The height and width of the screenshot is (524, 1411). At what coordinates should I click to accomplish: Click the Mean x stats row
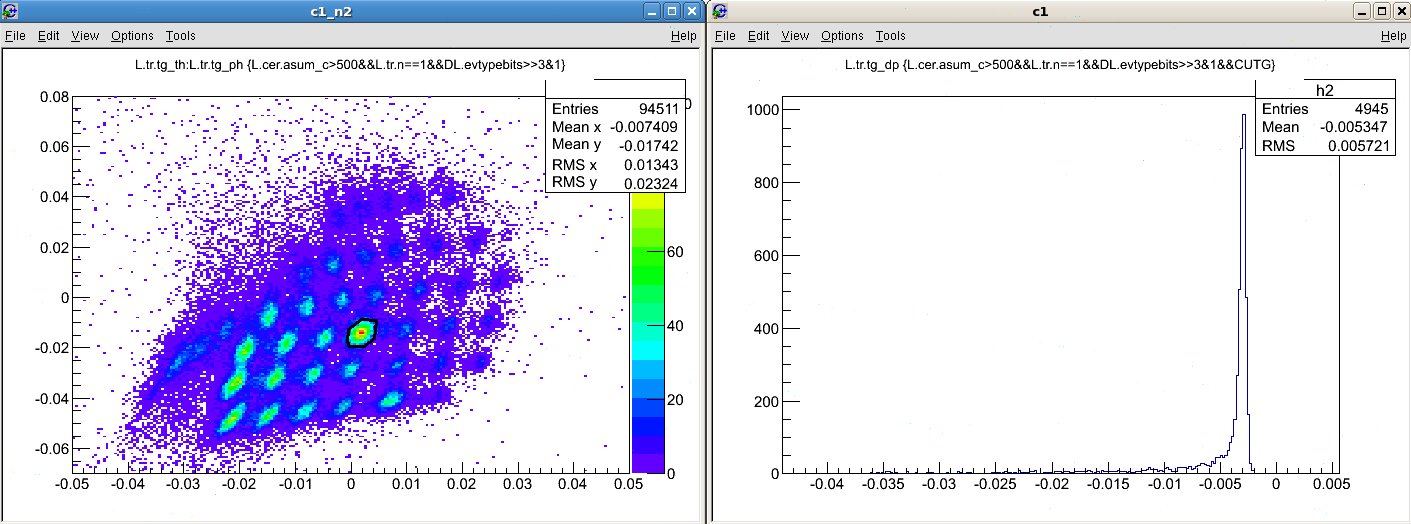coord(615,127)
